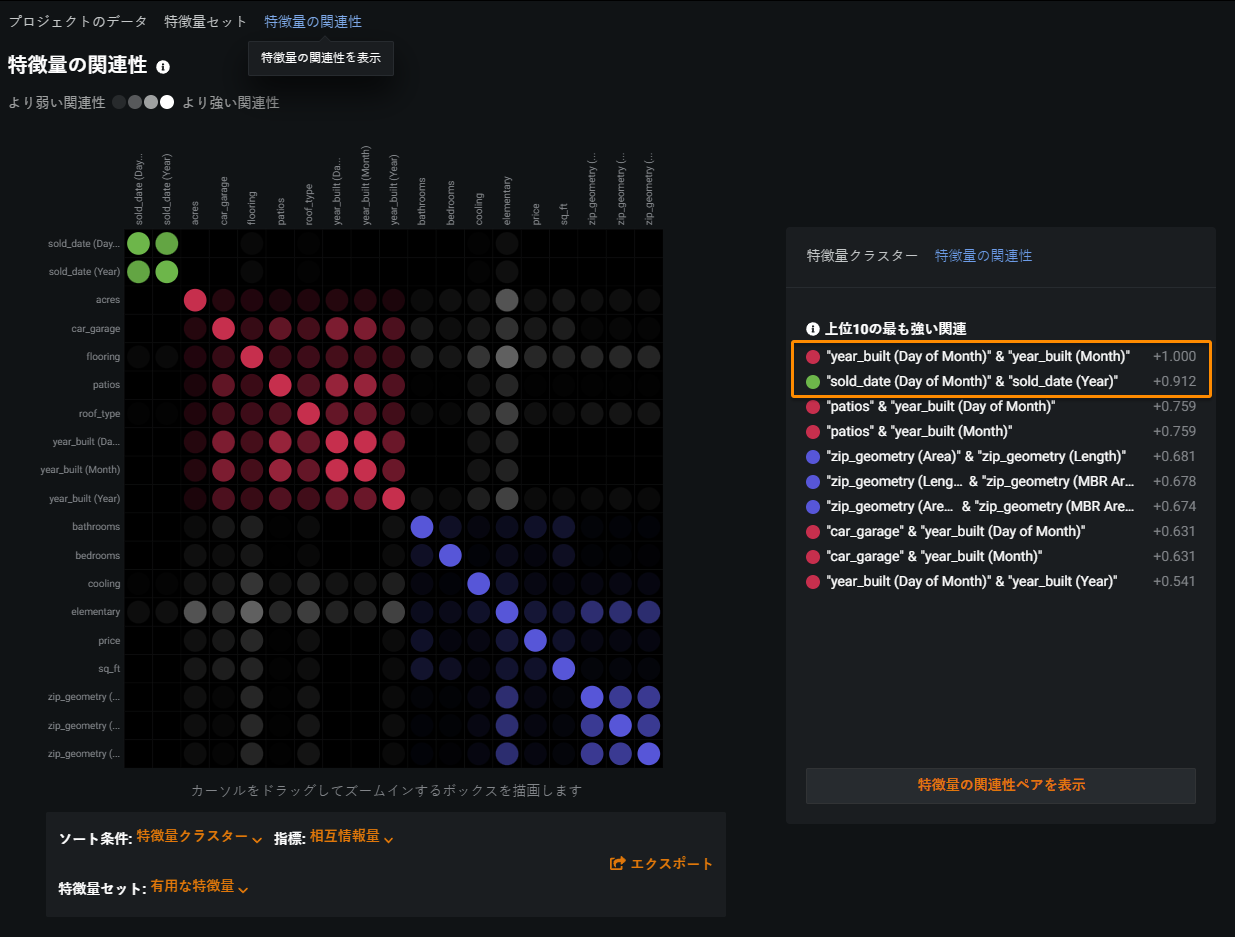
Task: Click the green dot for the sold_date pair
Action: pyautogui.click(x=813, y=381)
